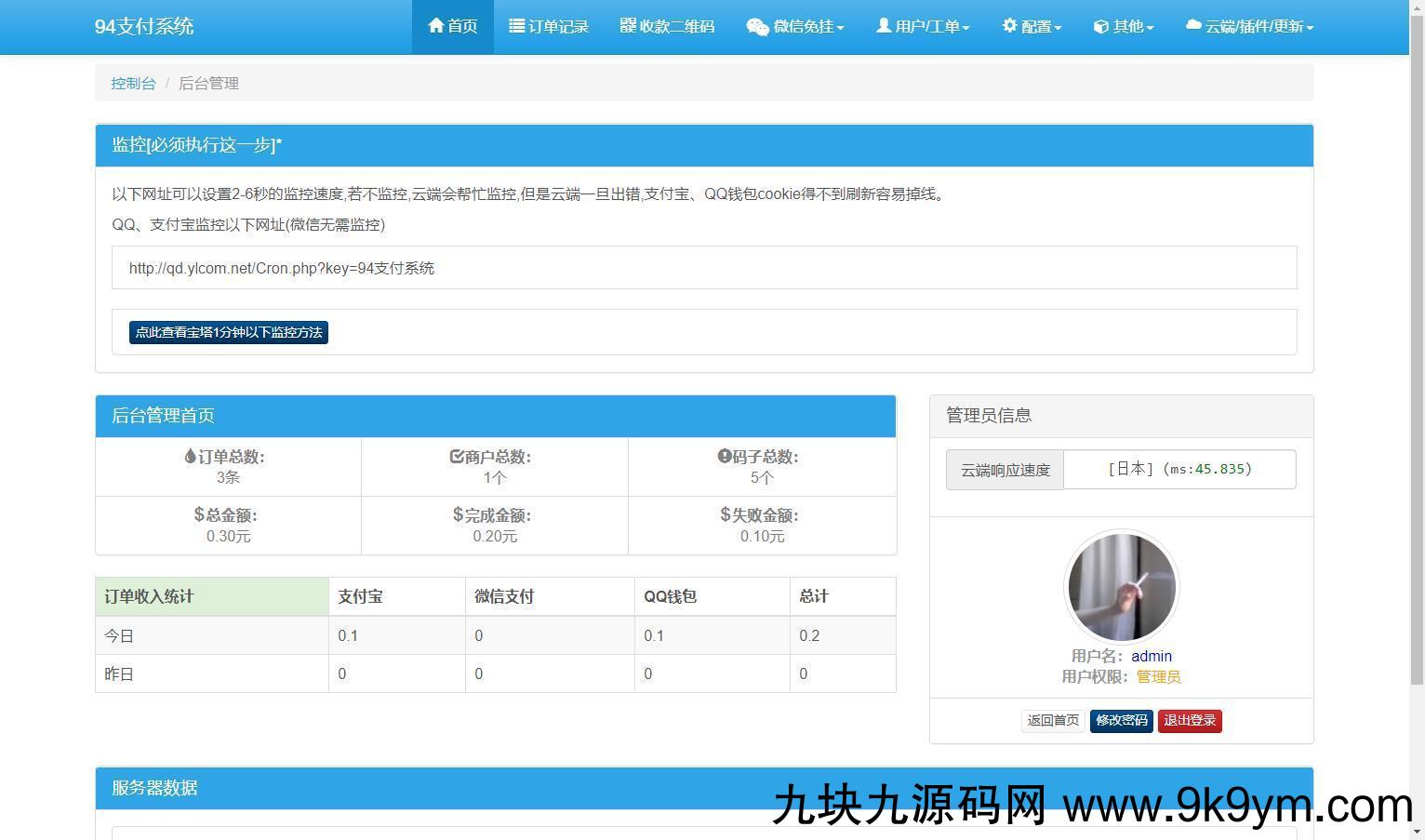
Task: Click the home icon in navbar
Action: point(435,26)
